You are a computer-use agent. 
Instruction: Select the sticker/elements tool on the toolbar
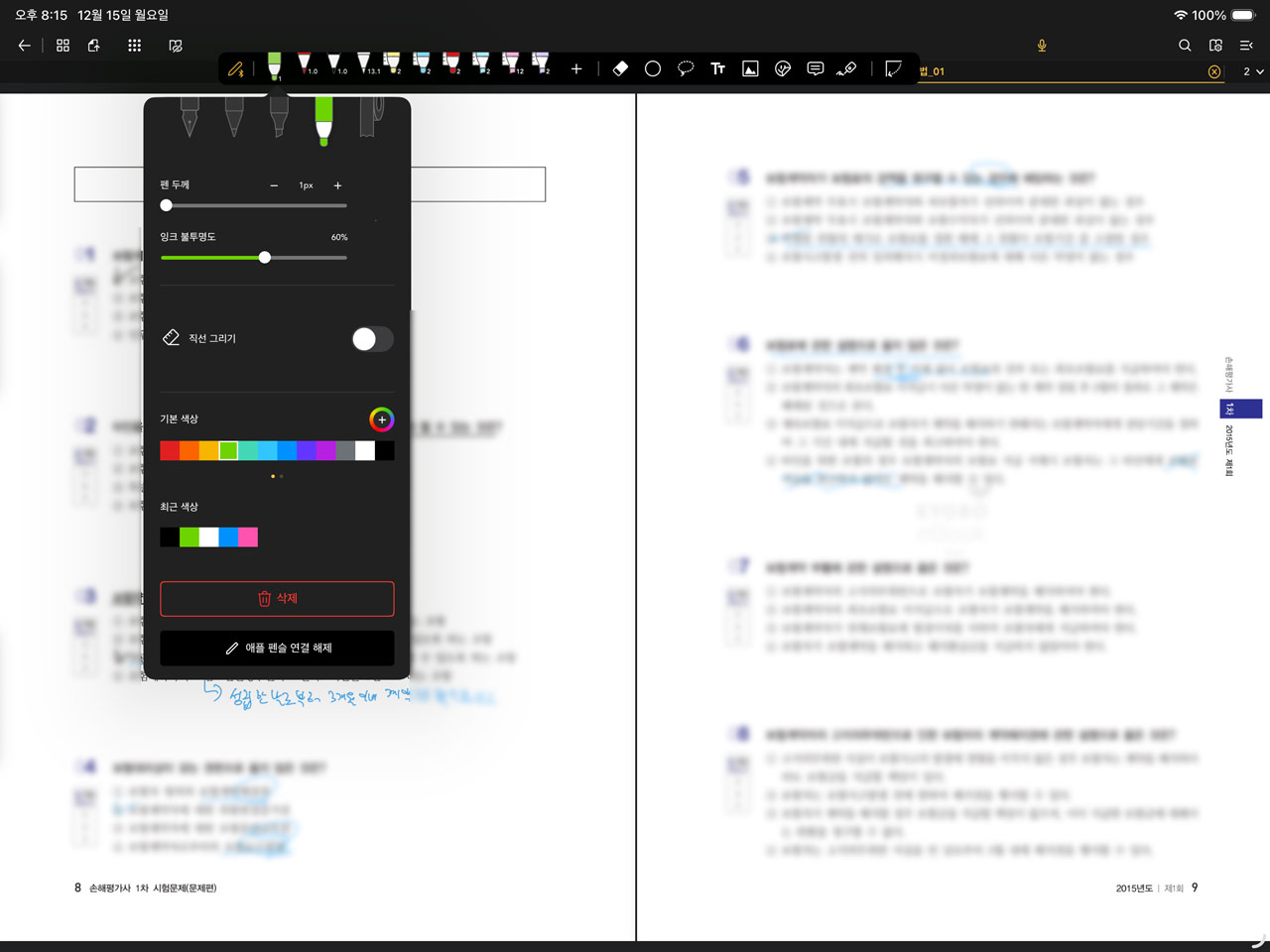pos(783,68)
